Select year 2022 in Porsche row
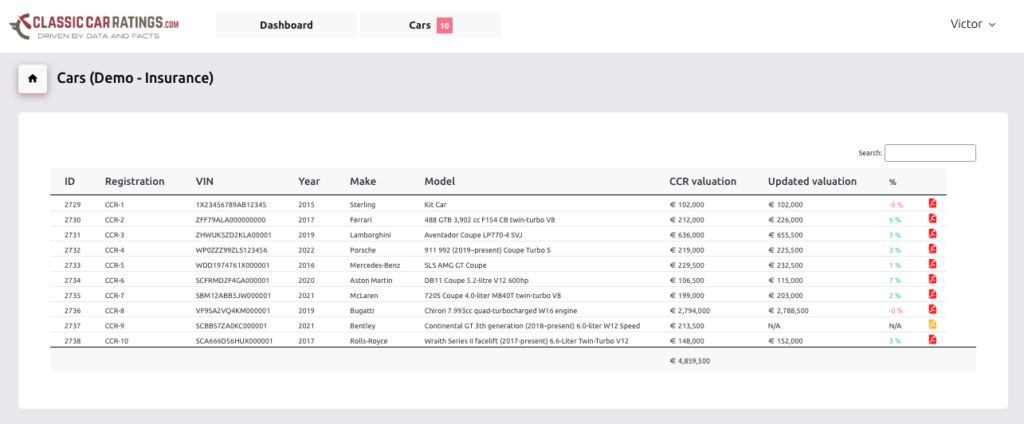The image size is (1024, 424). (306, 250)
